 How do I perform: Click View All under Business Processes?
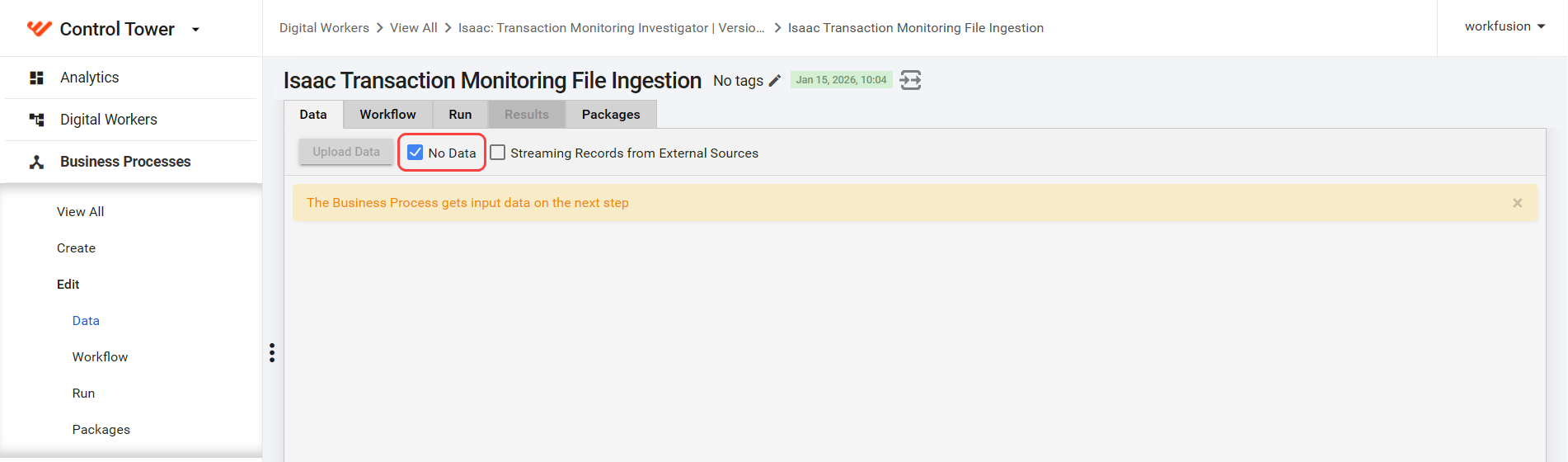click(81, 212)
